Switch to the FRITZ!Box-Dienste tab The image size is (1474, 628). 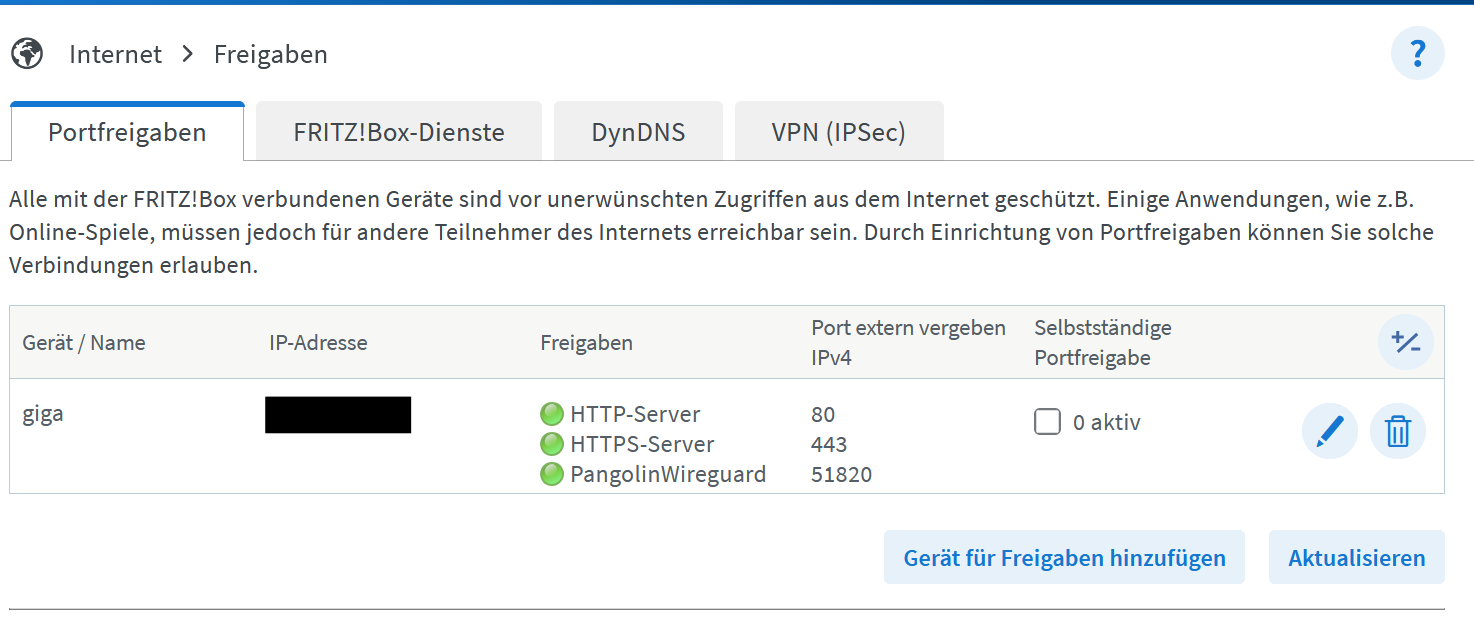pos(398,132)
